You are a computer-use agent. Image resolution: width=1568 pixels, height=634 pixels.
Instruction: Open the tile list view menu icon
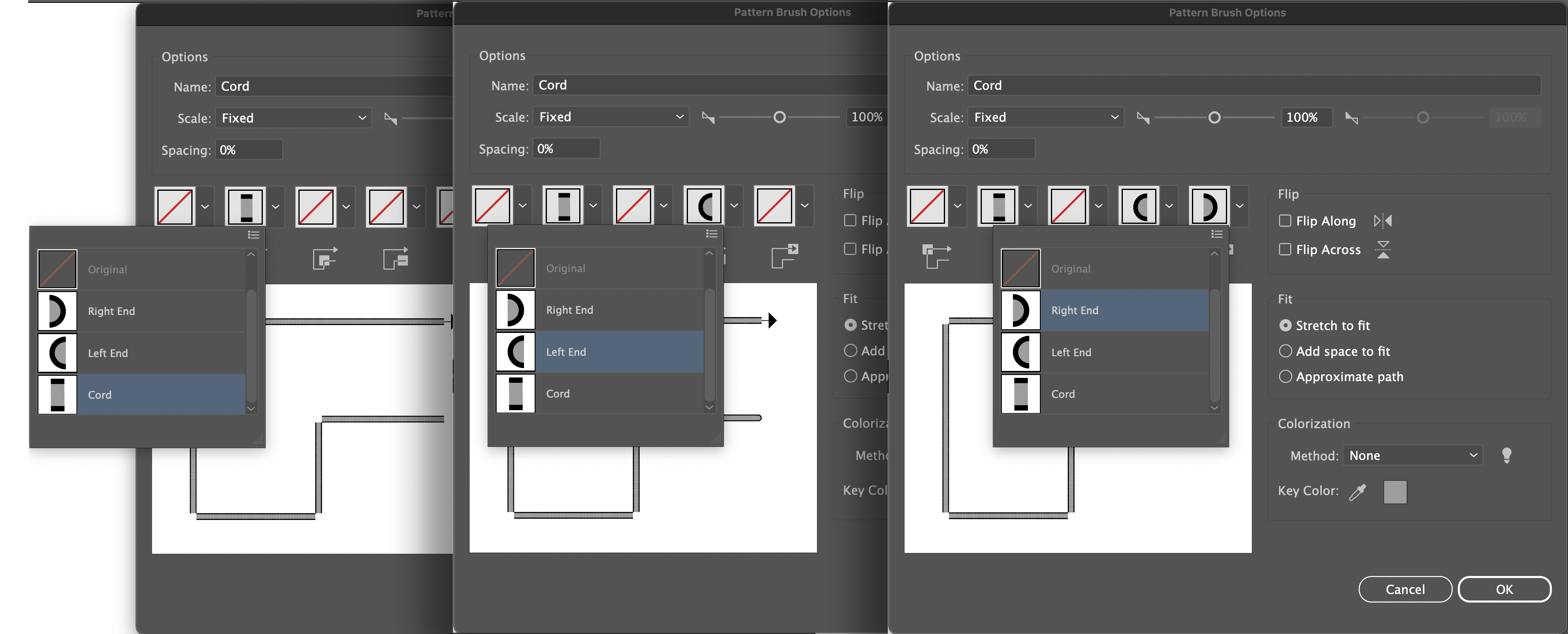1216,234
